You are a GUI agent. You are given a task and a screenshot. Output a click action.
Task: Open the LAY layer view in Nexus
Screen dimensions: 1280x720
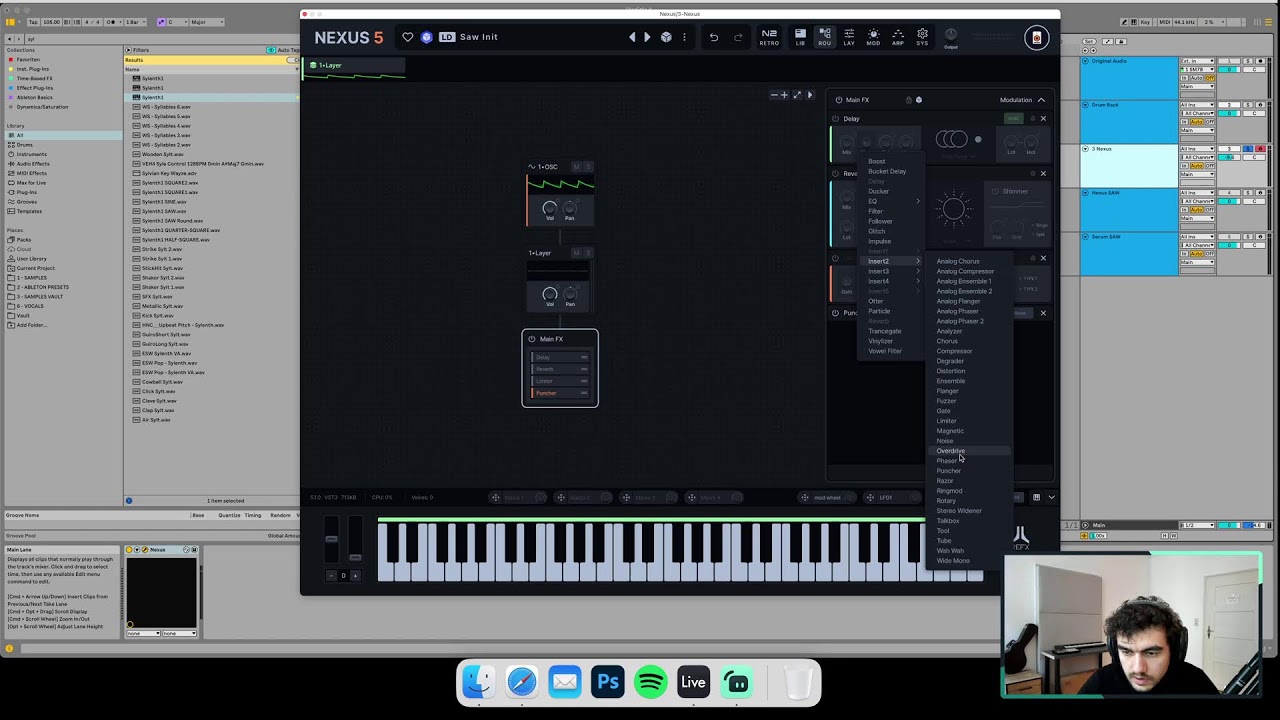[849, 37]
